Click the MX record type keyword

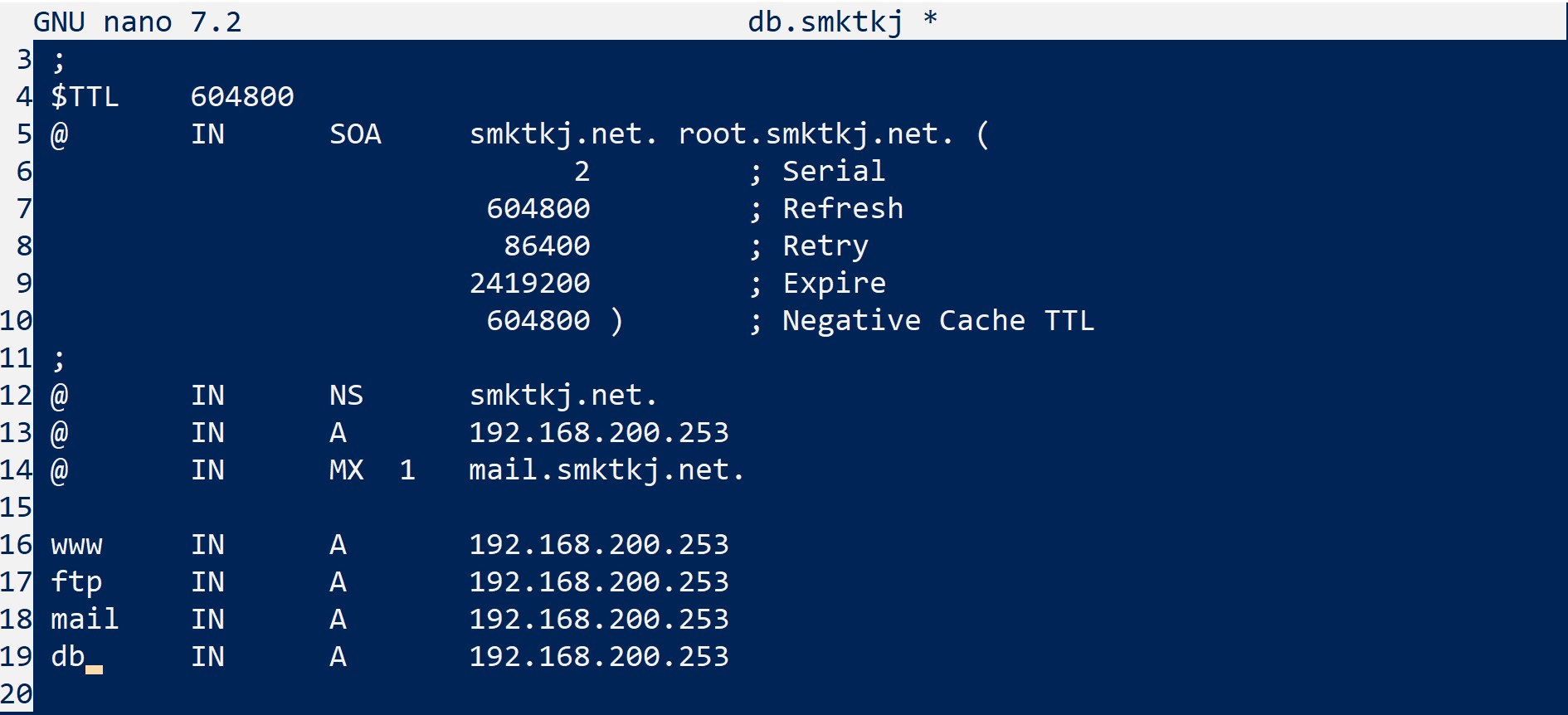pos(346,470)
